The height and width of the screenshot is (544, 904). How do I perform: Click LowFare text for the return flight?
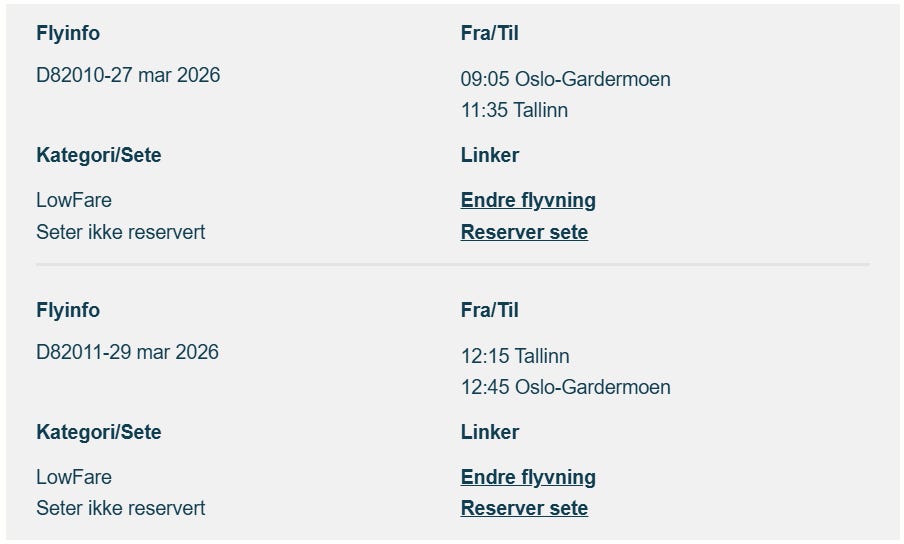pyautogui.click(x=74, y=478)
